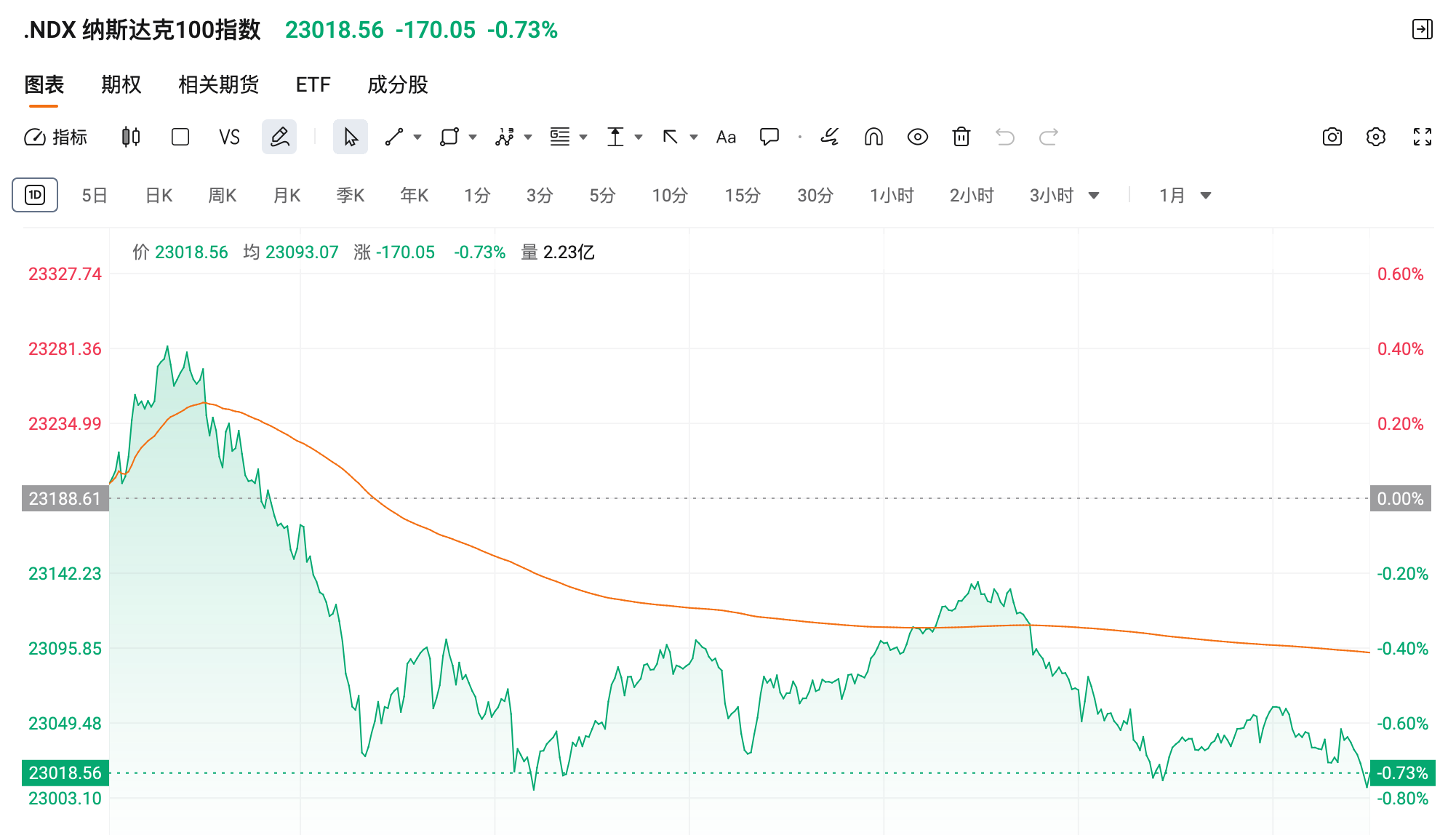
Task: Switch to the 相关期货 tab
Action: pyautogui.click(x=219, y=85)
